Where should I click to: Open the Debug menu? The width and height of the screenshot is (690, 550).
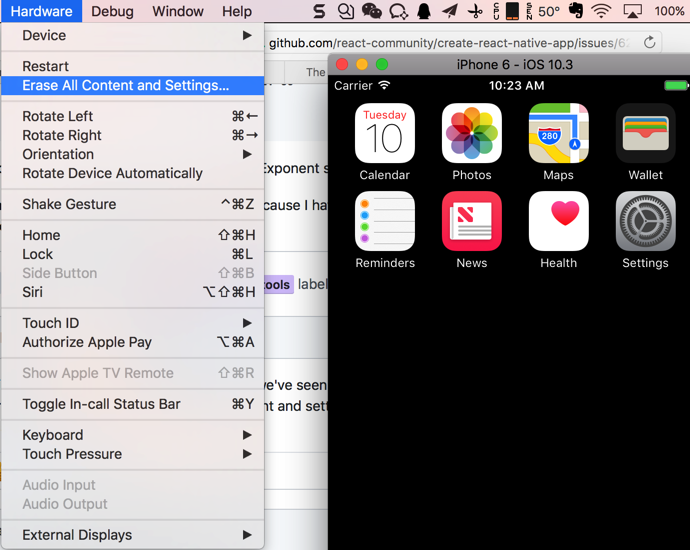(112, 11)
